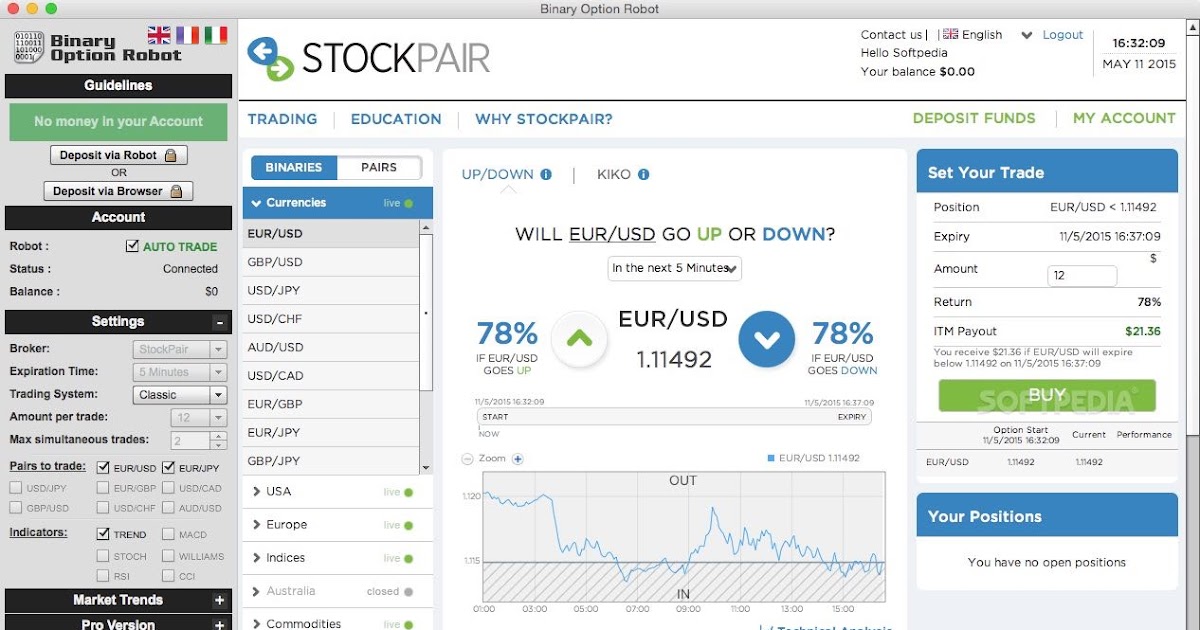Check the EUR/GBP pair checkbox
The height and width of the screenshot is (630, 1200).
103,488
